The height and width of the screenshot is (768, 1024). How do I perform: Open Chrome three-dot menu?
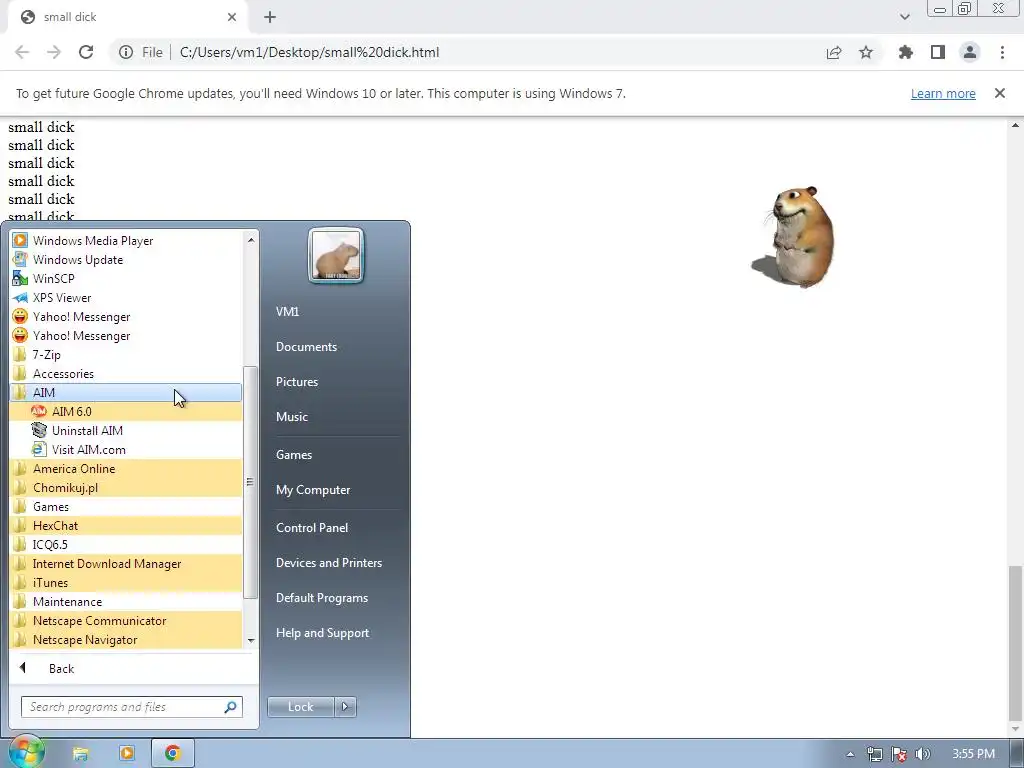(x=1002, y=52)
